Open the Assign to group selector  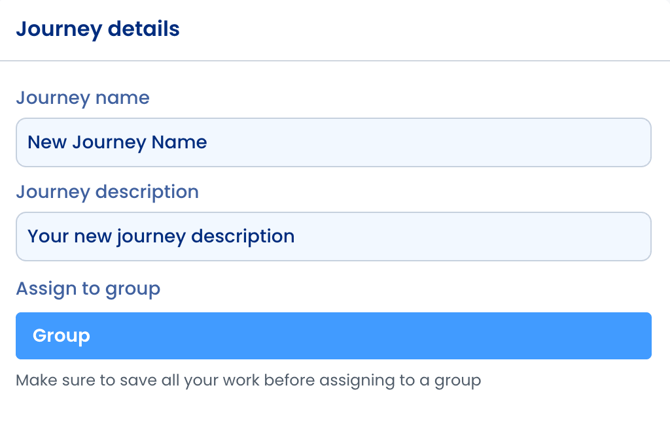point(333,336)
